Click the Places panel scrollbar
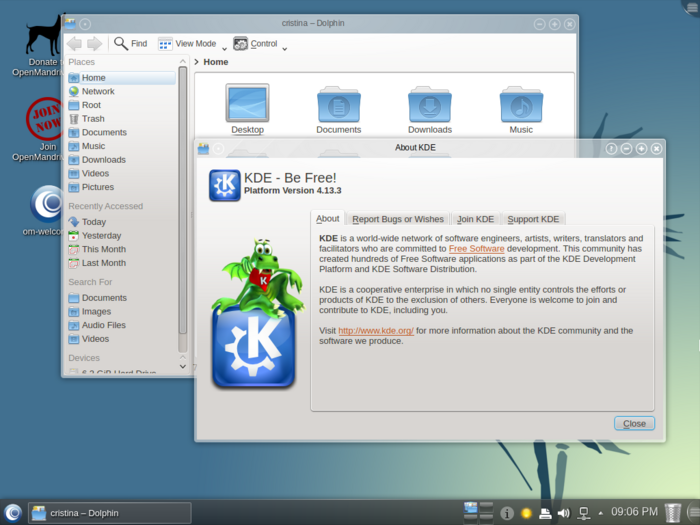 [x=182, y=200]
